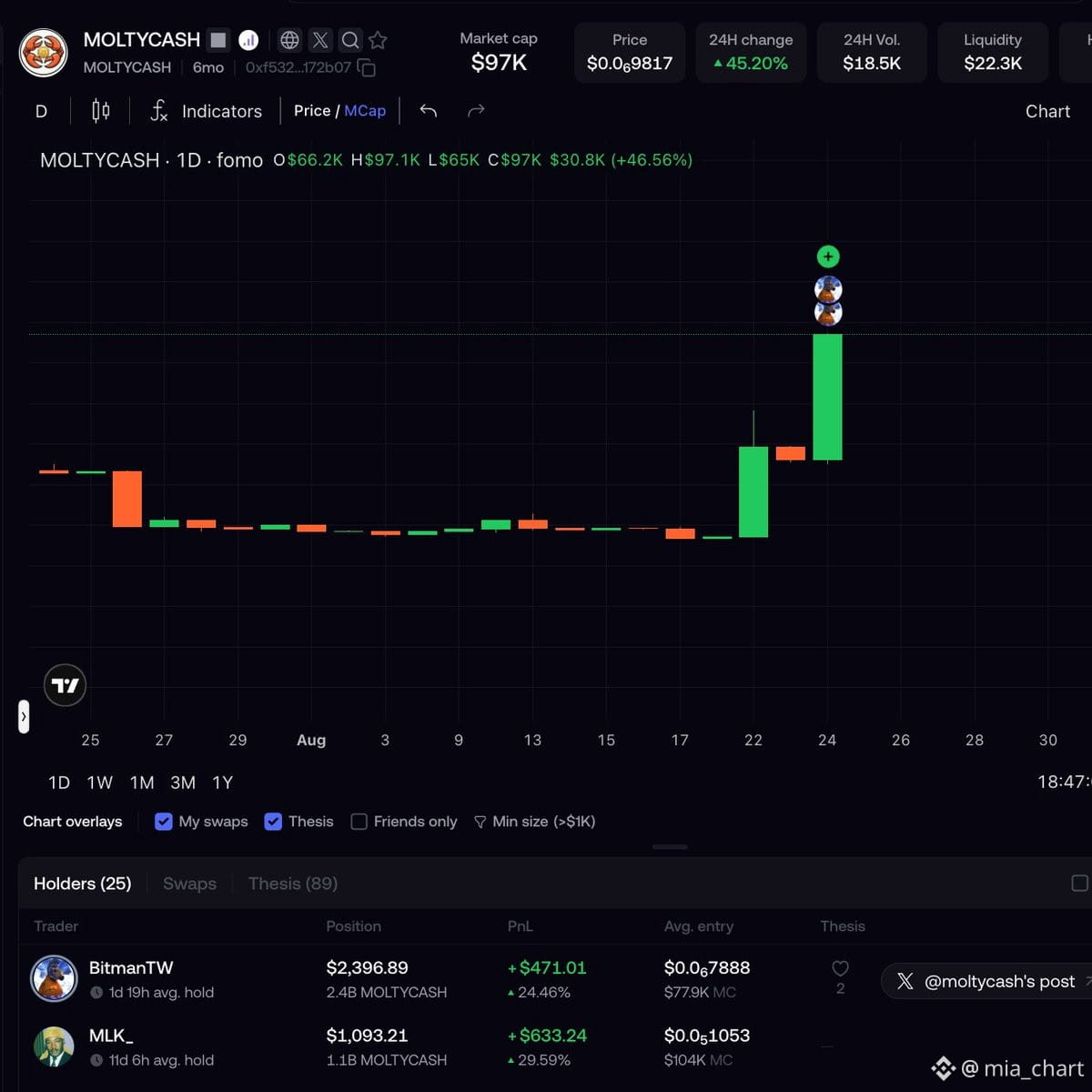Click lower trader avatar marker on chart
Screen dimensions: 1092x1092
[828, 313]
